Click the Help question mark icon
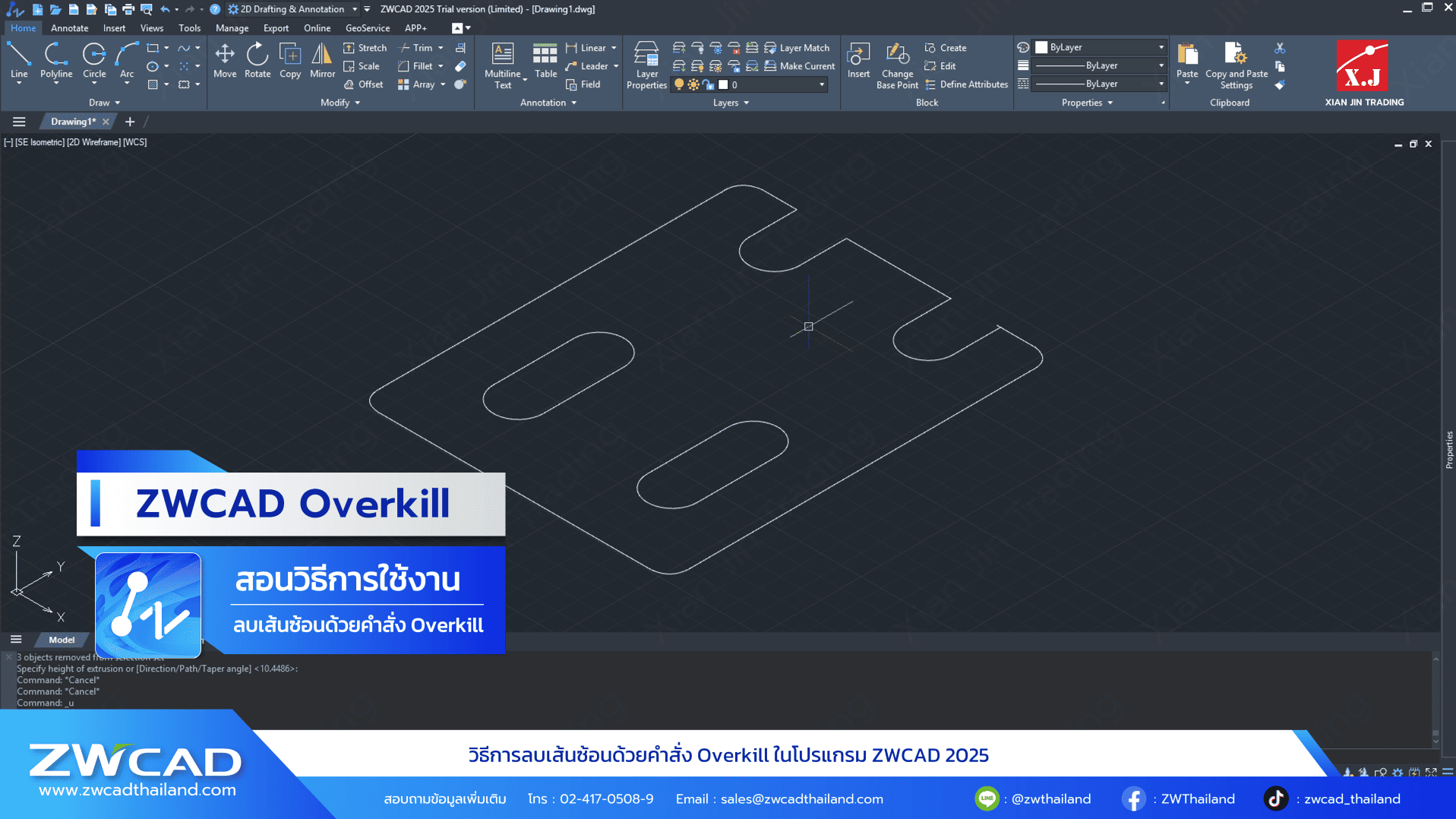The height and width of the screenshot is (819, 1456). click(215, 9)
